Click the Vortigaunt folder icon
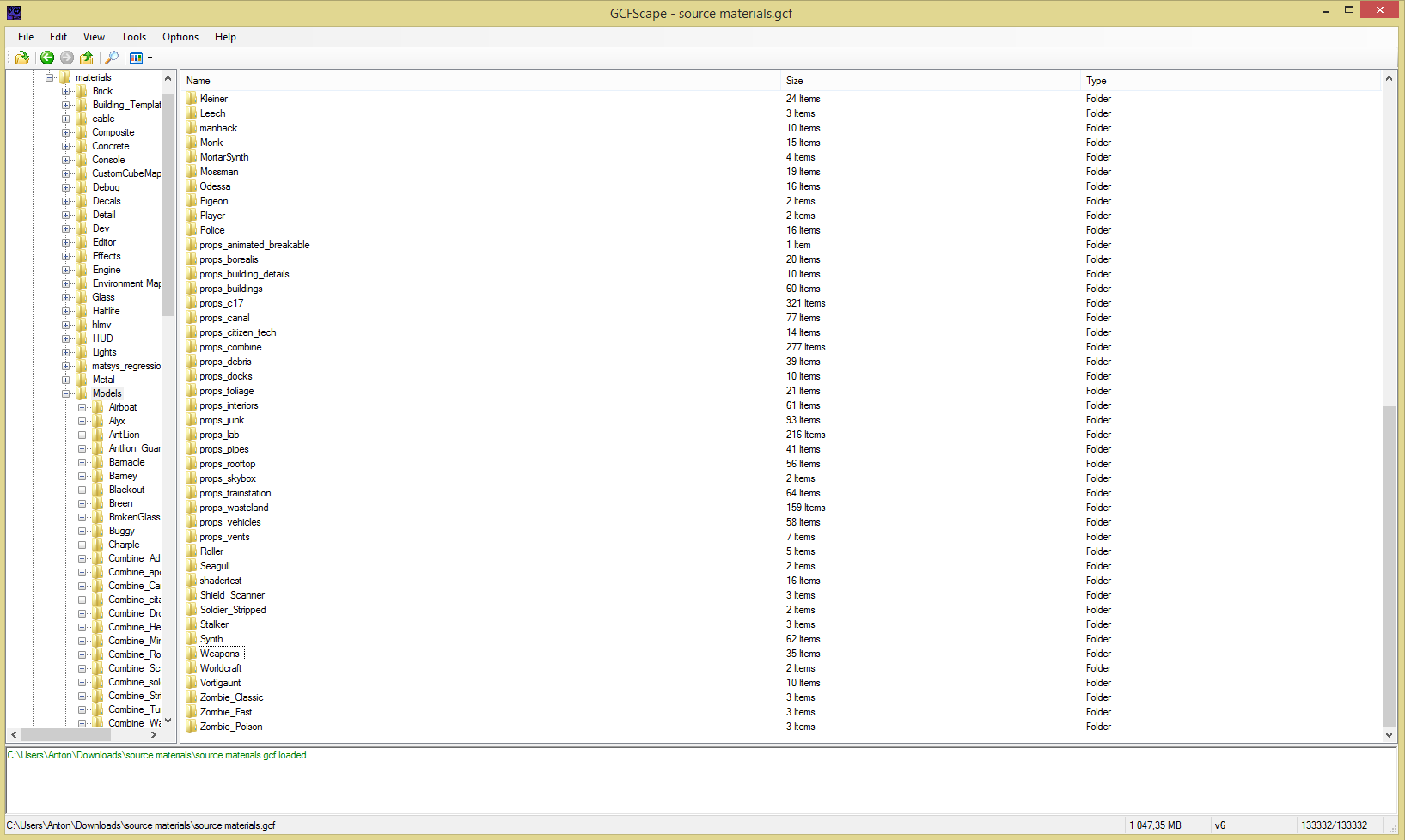Image resolution: width=1405 pixels, height=840 pixels. tap(192, 683)
